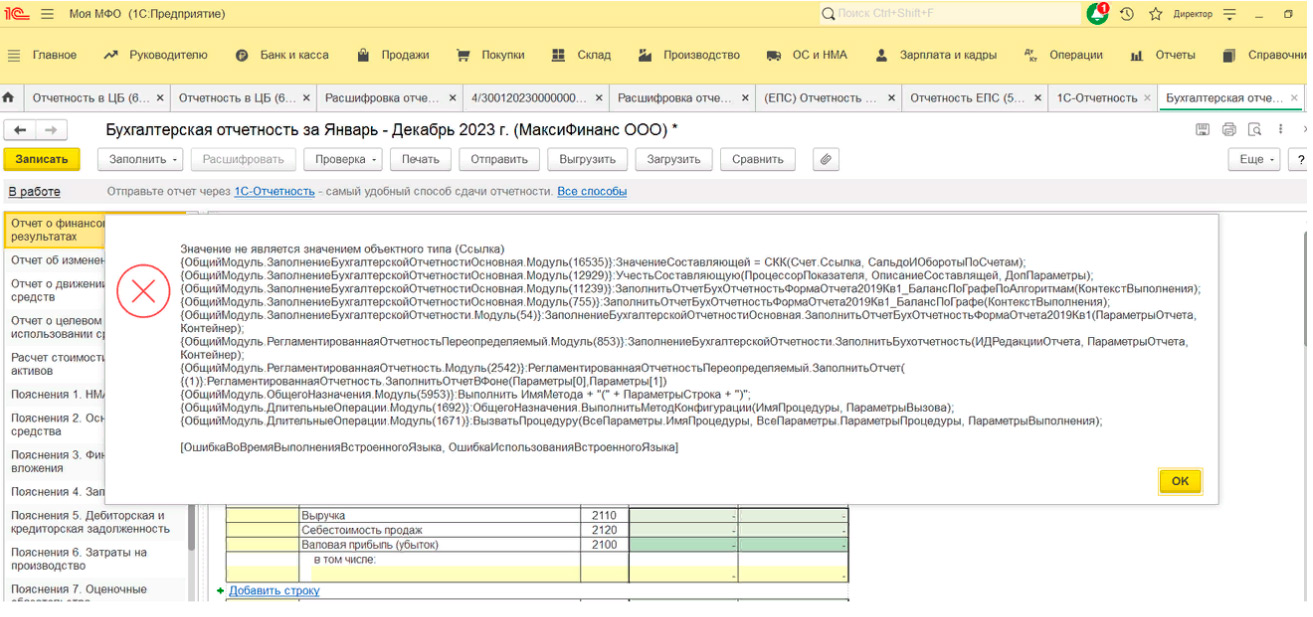Open the 1C main menu hamburger
This screenshot has height=617, width=1313.
[x=48, y=14]
